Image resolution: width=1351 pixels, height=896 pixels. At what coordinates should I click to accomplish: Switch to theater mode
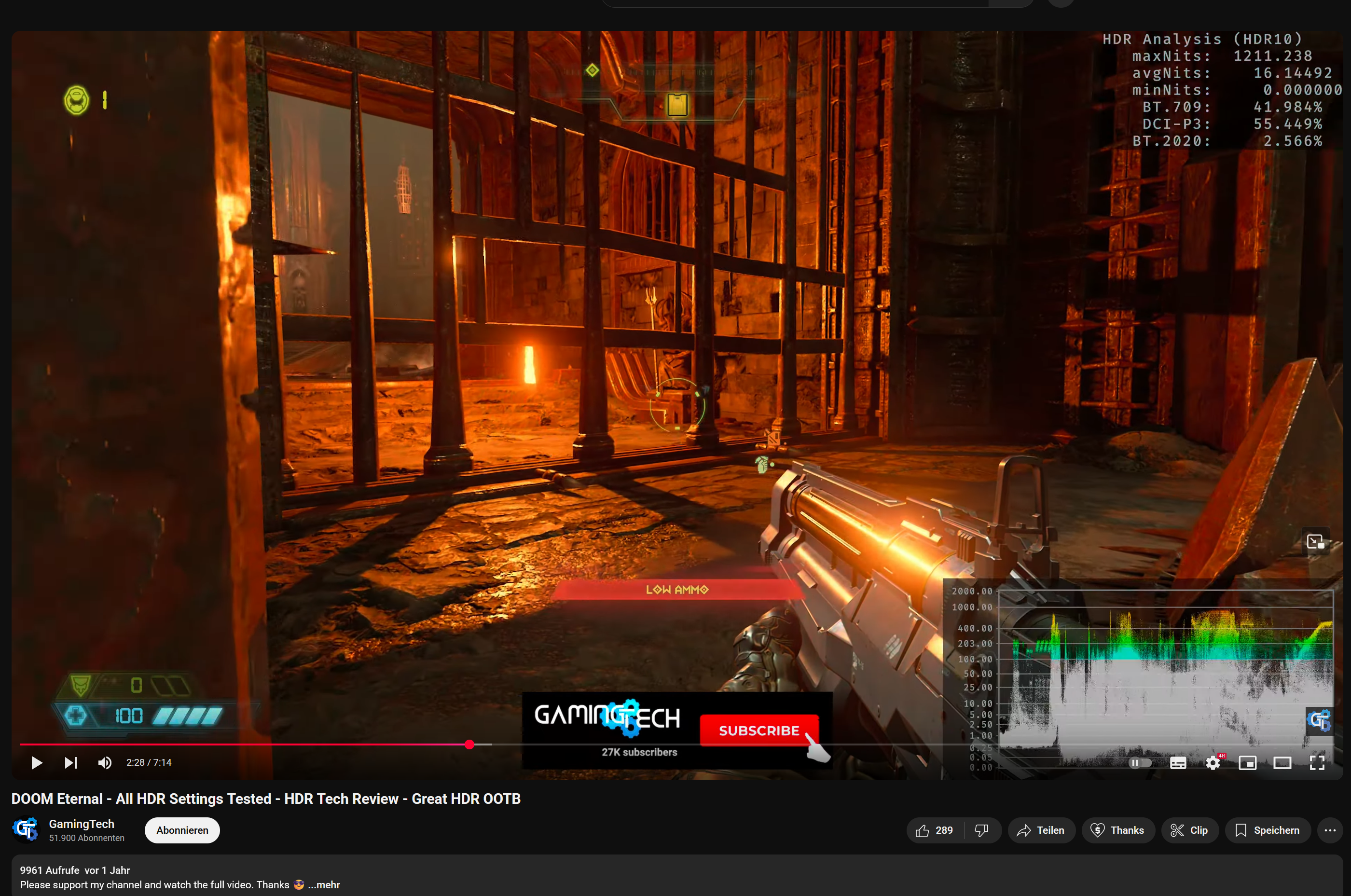coord(1282,763)
